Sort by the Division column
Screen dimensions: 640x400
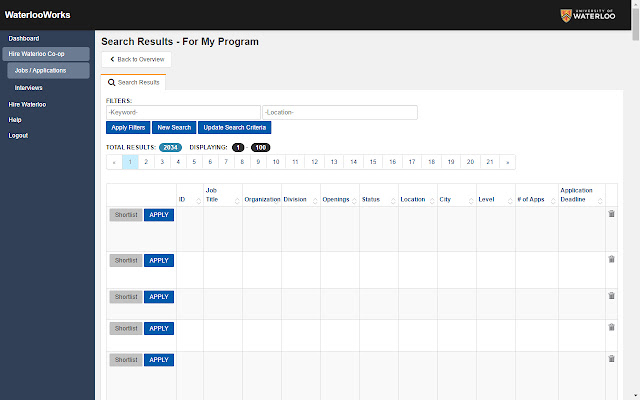[315, 200]
